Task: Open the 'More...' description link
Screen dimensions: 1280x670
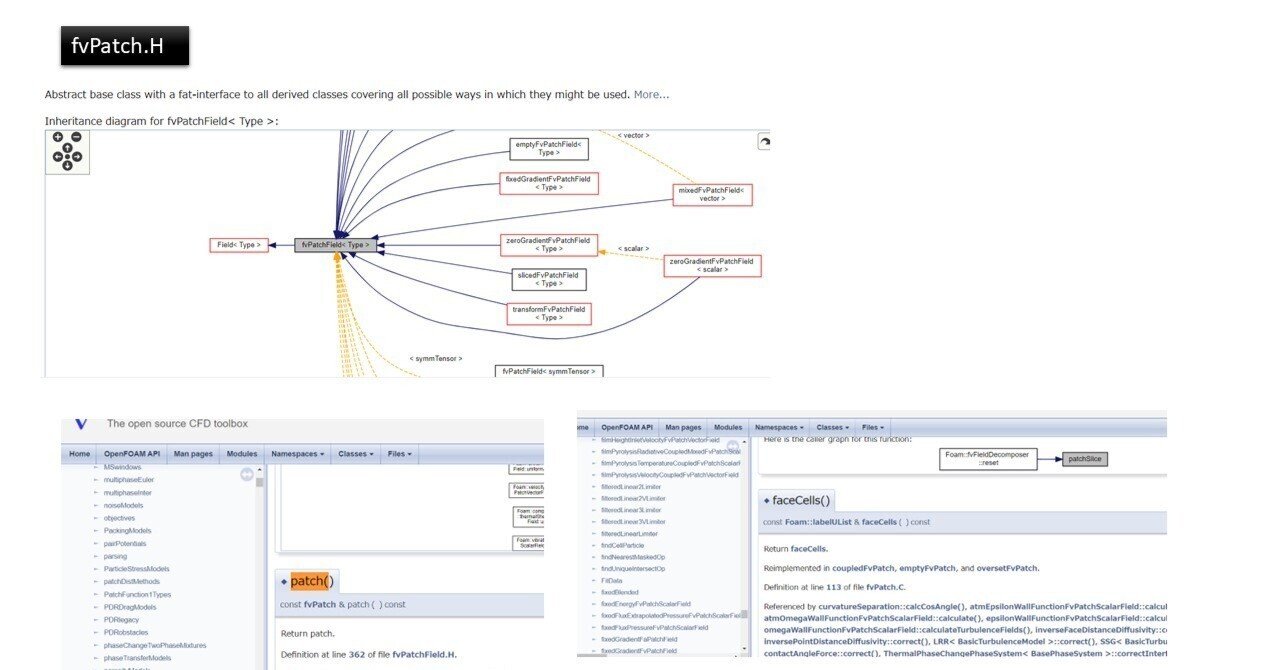Action: [651, 94]
